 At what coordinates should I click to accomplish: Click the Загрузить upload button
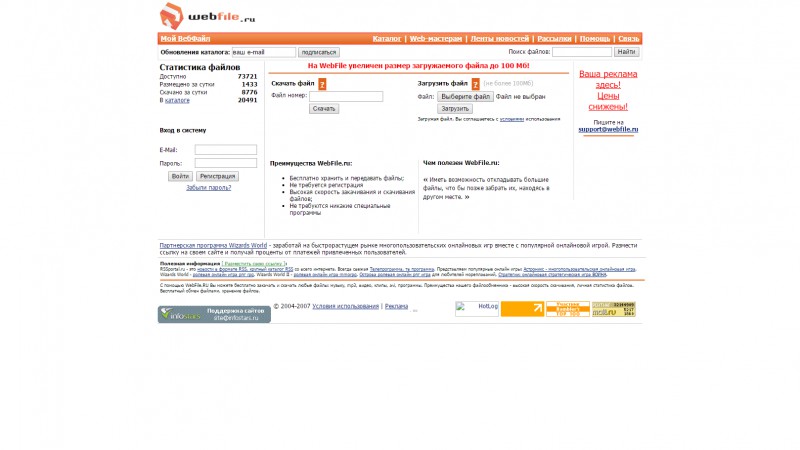pos(455,109)
